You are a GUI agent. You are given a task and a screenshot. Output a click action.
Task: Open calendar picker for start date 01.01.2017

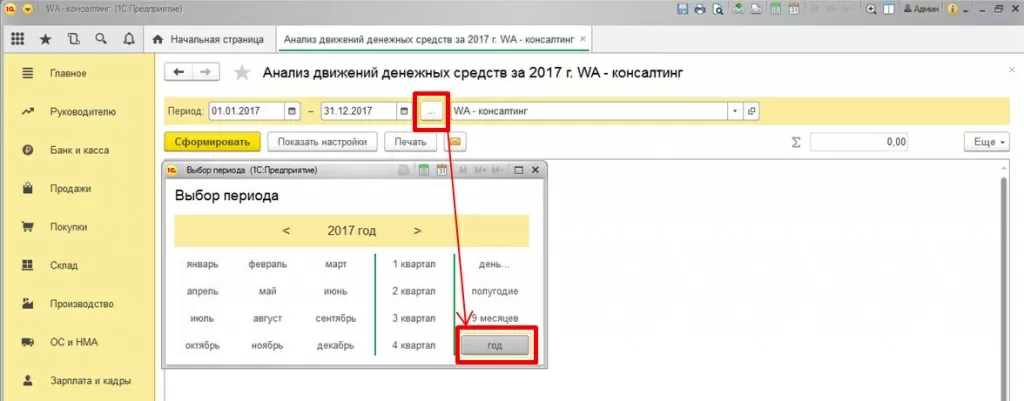[x=292, y=111]
